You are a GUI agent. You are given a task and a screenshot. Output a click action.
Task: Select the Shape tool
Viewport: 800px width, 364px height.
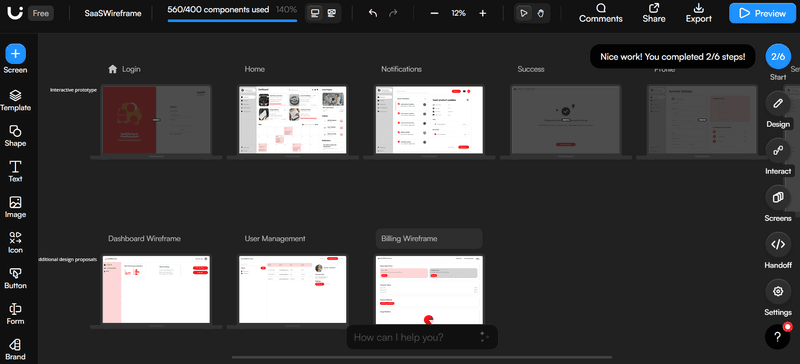[x=15, y=136]
